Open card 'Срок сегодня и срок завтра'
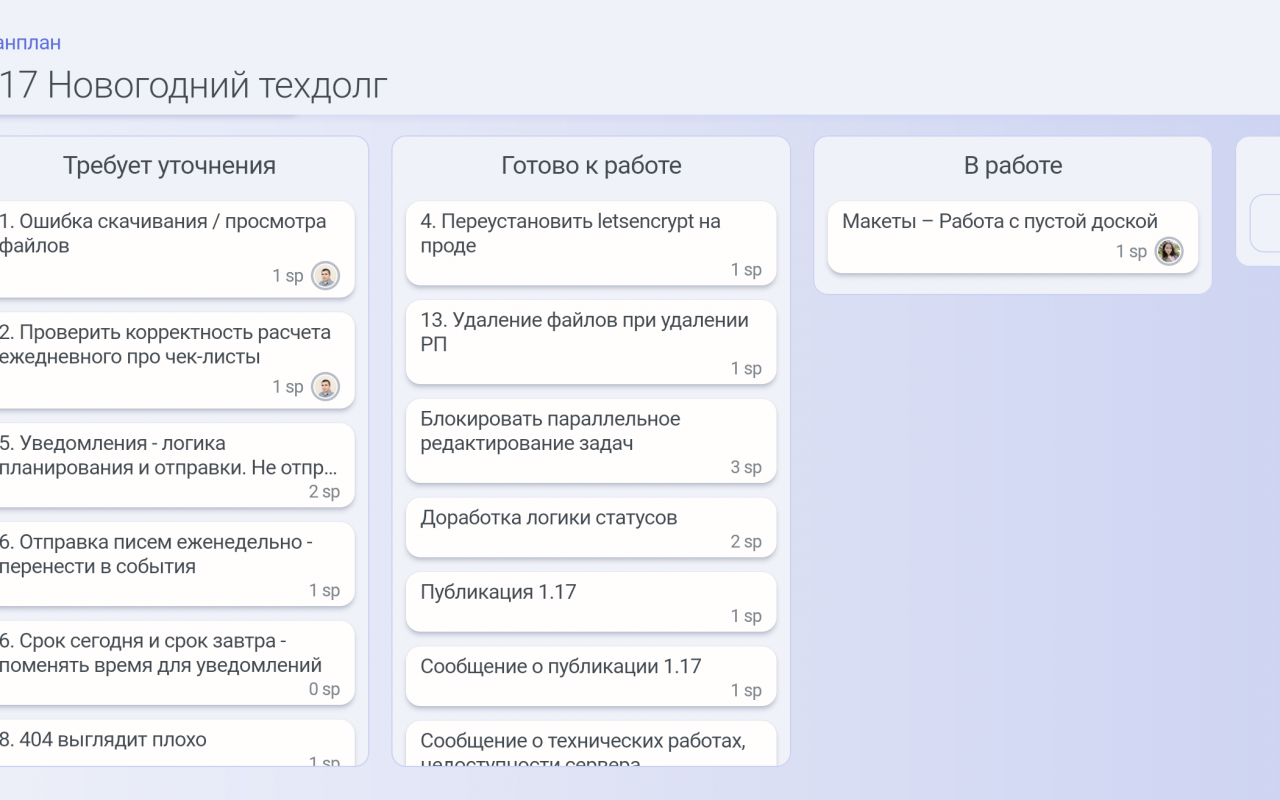The width and height of the screenshot is (1280, 800). [x=177, y=663]
